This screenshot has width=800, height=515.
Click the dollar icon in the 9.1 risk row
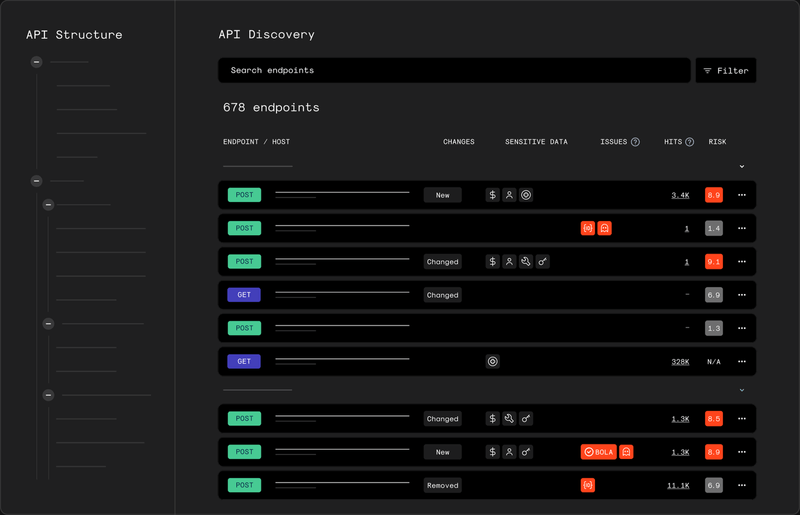point(492,262)
